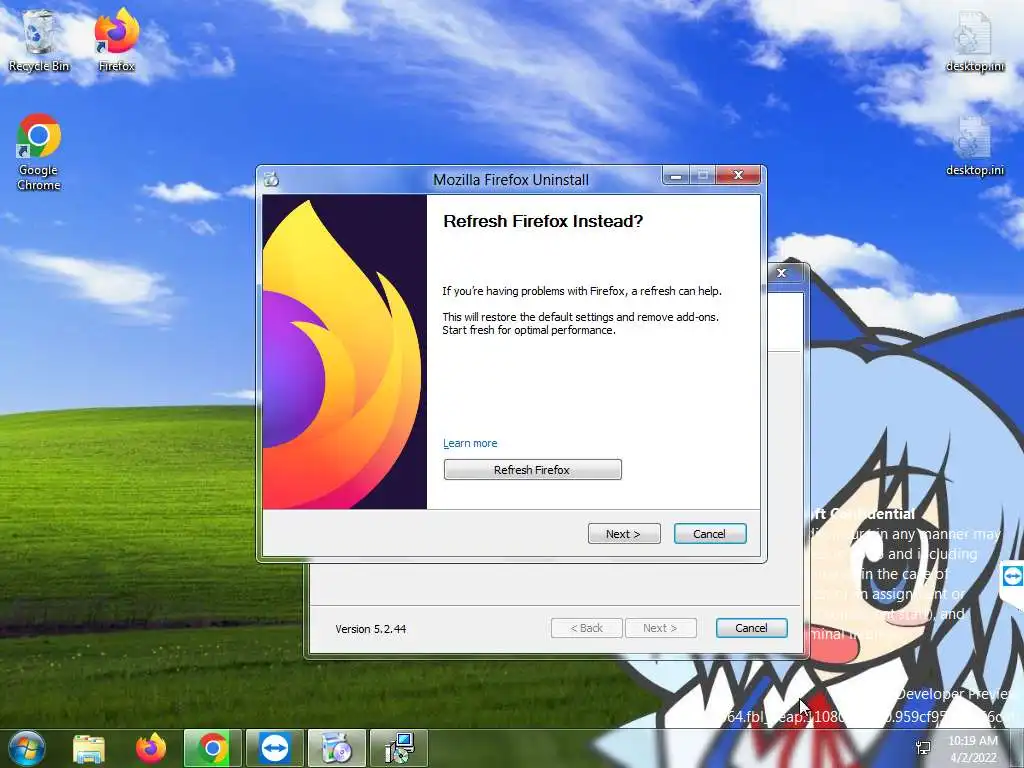
Task: Click the disabled Next button in background installer
Action: click(660, 628)
